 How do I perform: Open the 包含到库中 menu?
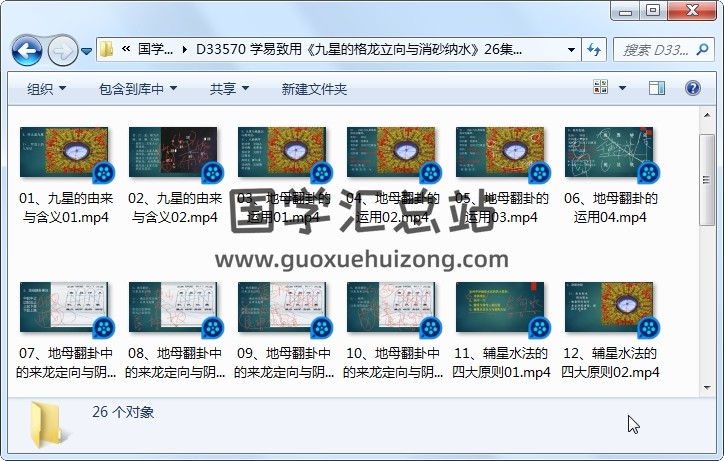[138, 89]
